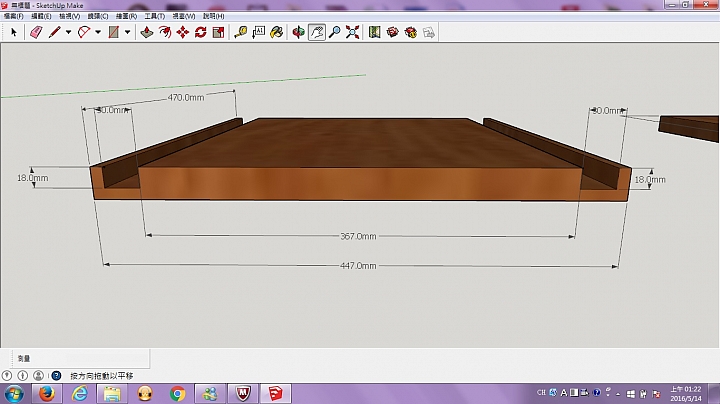Click the help question mark status icon

pyautogui.click(x=58, y=375)
